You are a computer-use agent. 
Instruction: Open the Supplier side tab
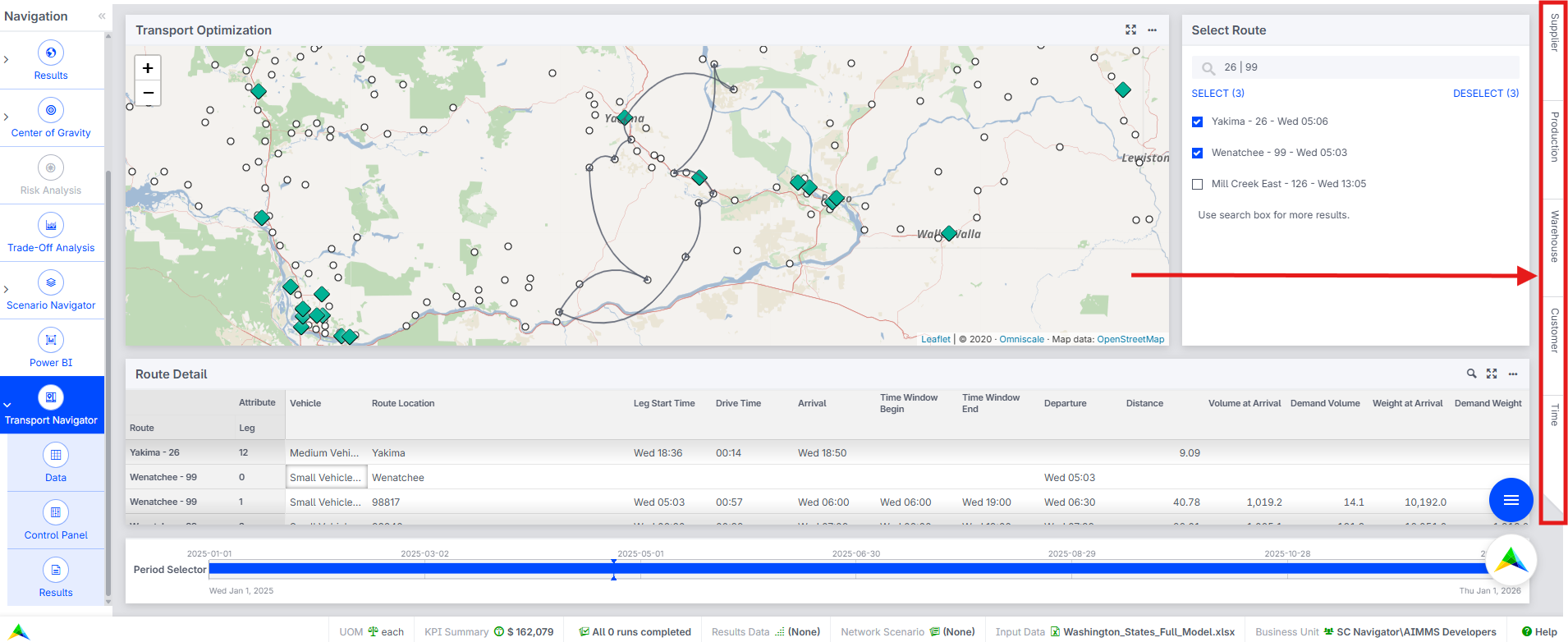1554,33
